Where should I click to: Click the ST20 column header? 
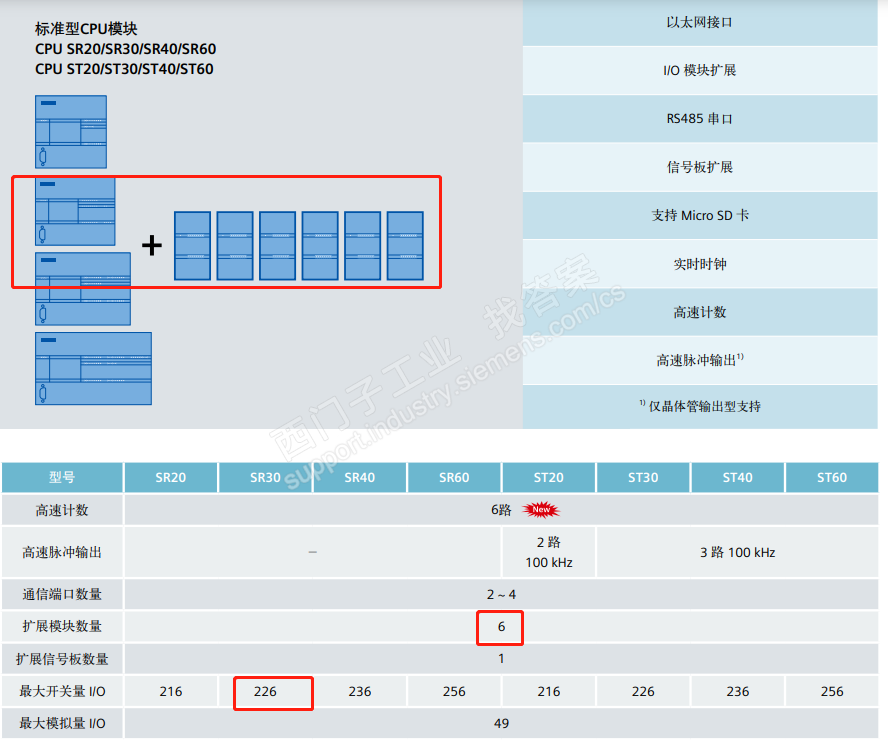pyautogui.click(x=549, y=477)
